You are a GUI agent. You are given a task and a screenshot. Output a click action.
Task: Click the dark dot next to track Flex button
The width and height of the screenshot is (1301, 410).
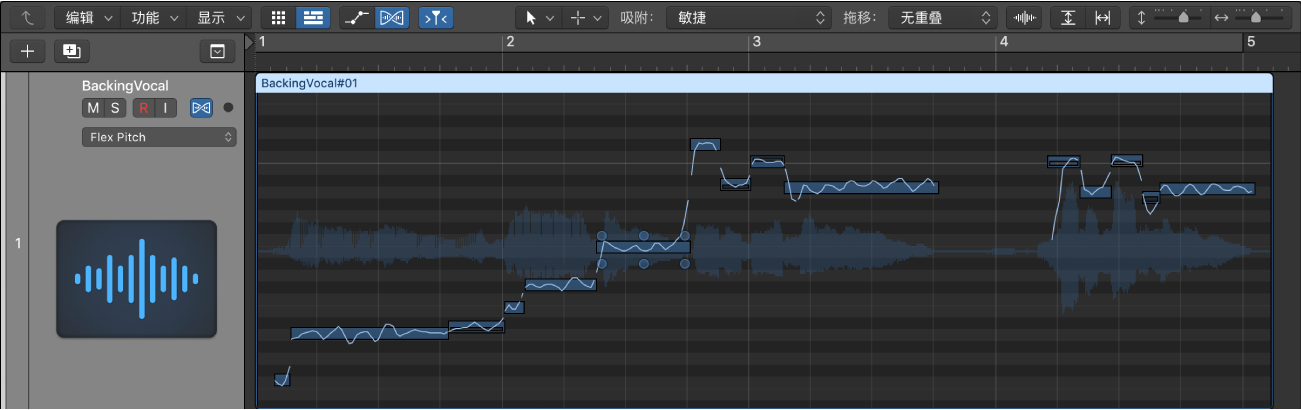click(x=228, y=108)
